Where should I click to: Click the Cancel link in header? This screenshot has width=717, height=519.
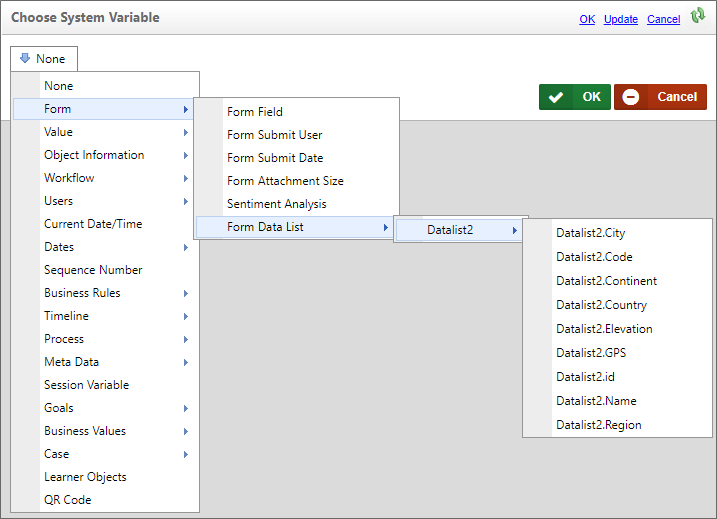[663, 19]
